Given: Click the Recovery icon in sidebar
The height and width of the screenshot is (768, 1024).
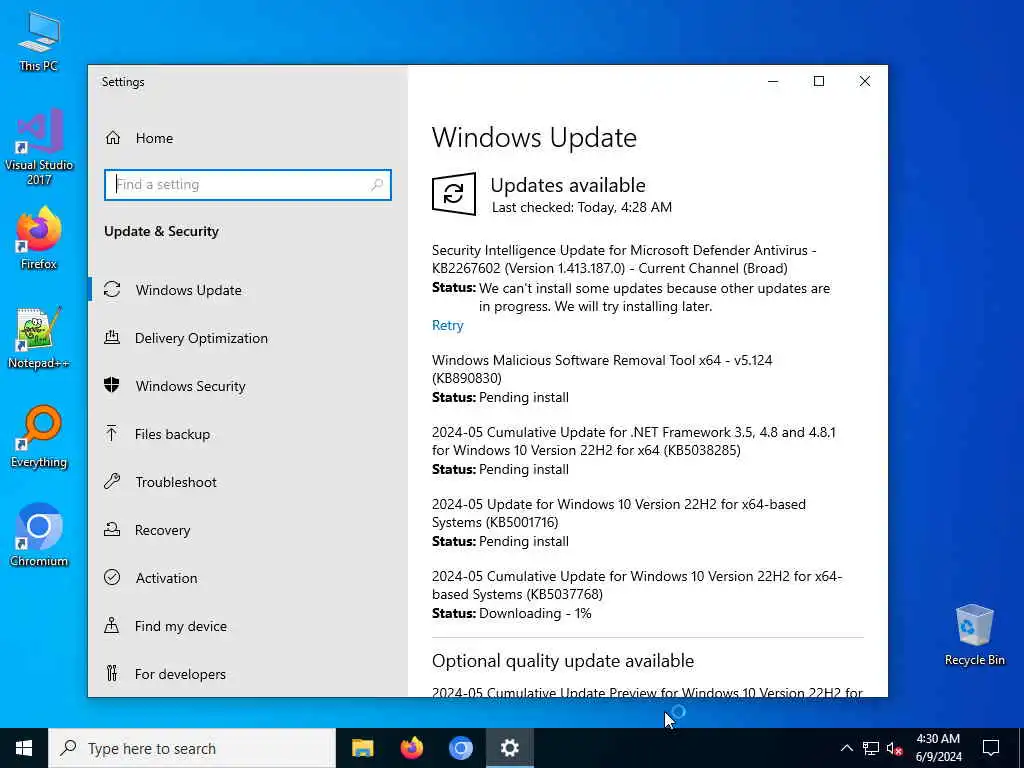Looking at the screenshot, I should pos(112,529).
